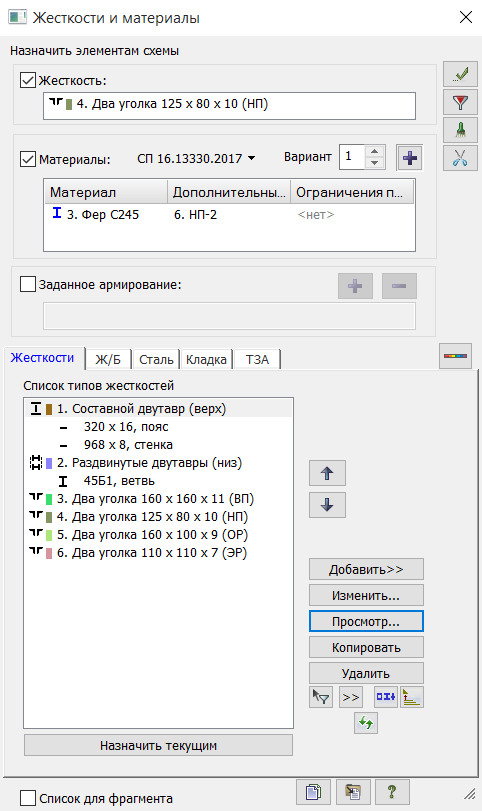The width and height of the screenshot is (482, 811).
Task: Increase the Вариант value with the up arrow
Action: [374, 152]
